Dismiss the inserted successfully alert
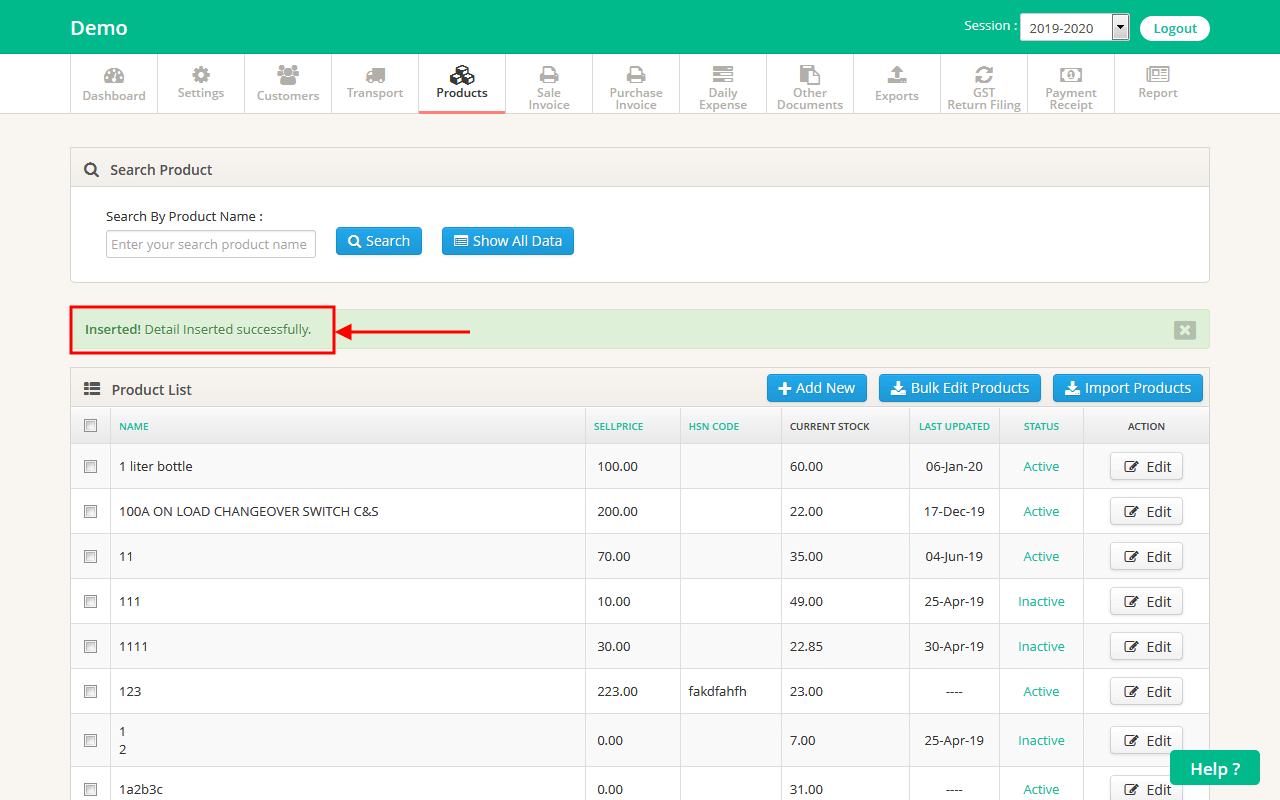Viewport: 1280px width, 800px height. click(1184, 330)
